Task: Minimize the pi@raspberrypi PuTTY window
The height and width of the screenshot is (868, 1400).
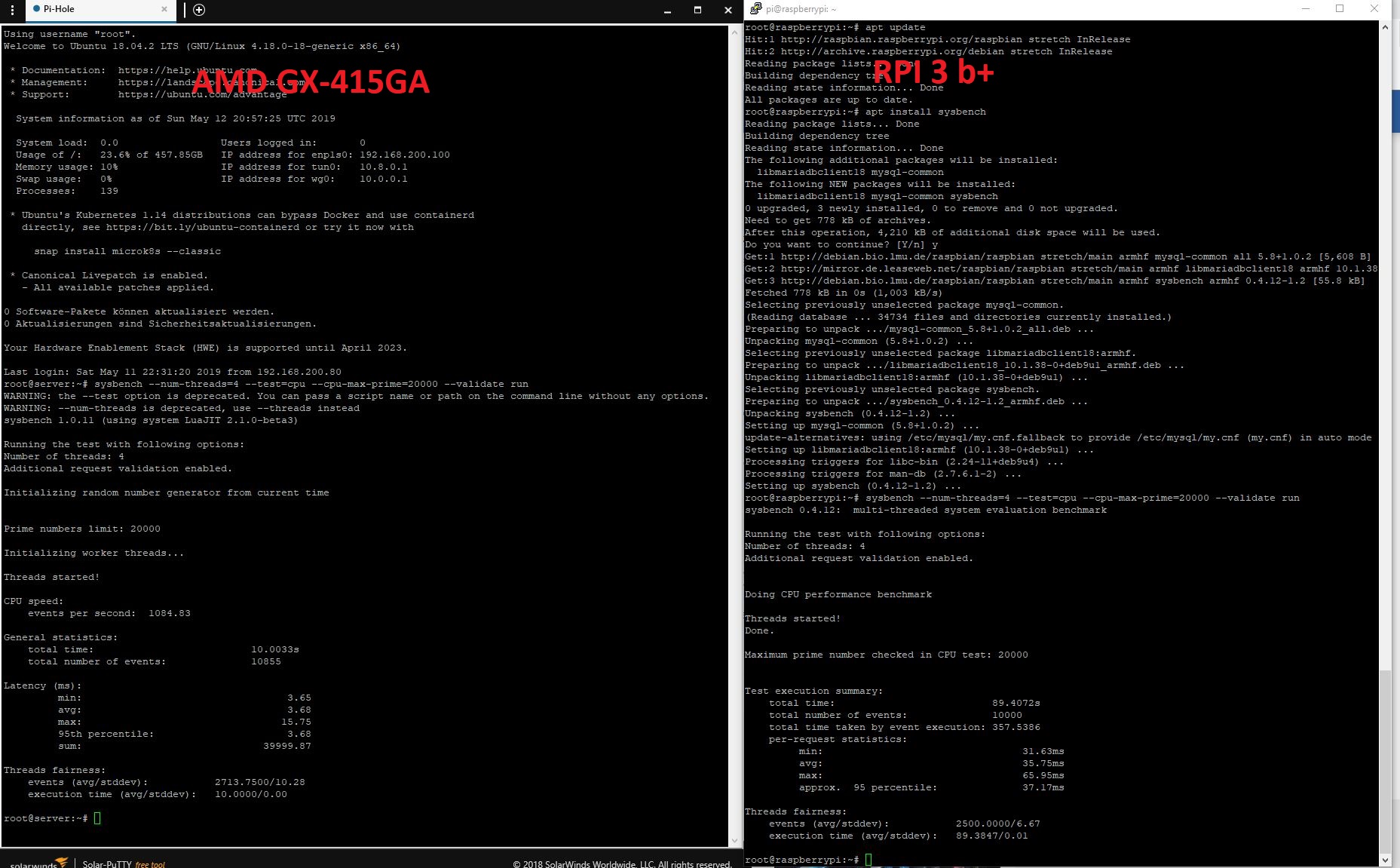Action: [1307, 9]
